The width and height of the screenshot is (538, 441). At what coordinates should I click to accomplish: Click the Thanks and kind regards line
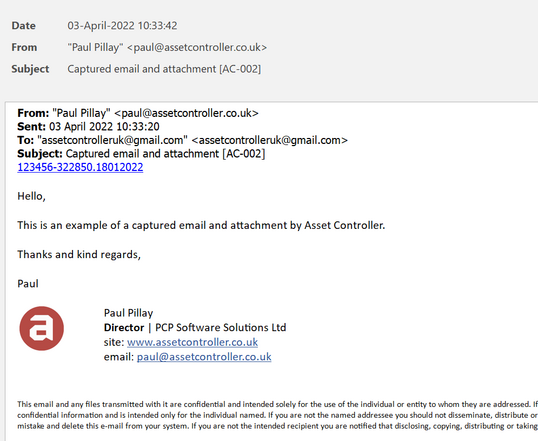(79, 255)
